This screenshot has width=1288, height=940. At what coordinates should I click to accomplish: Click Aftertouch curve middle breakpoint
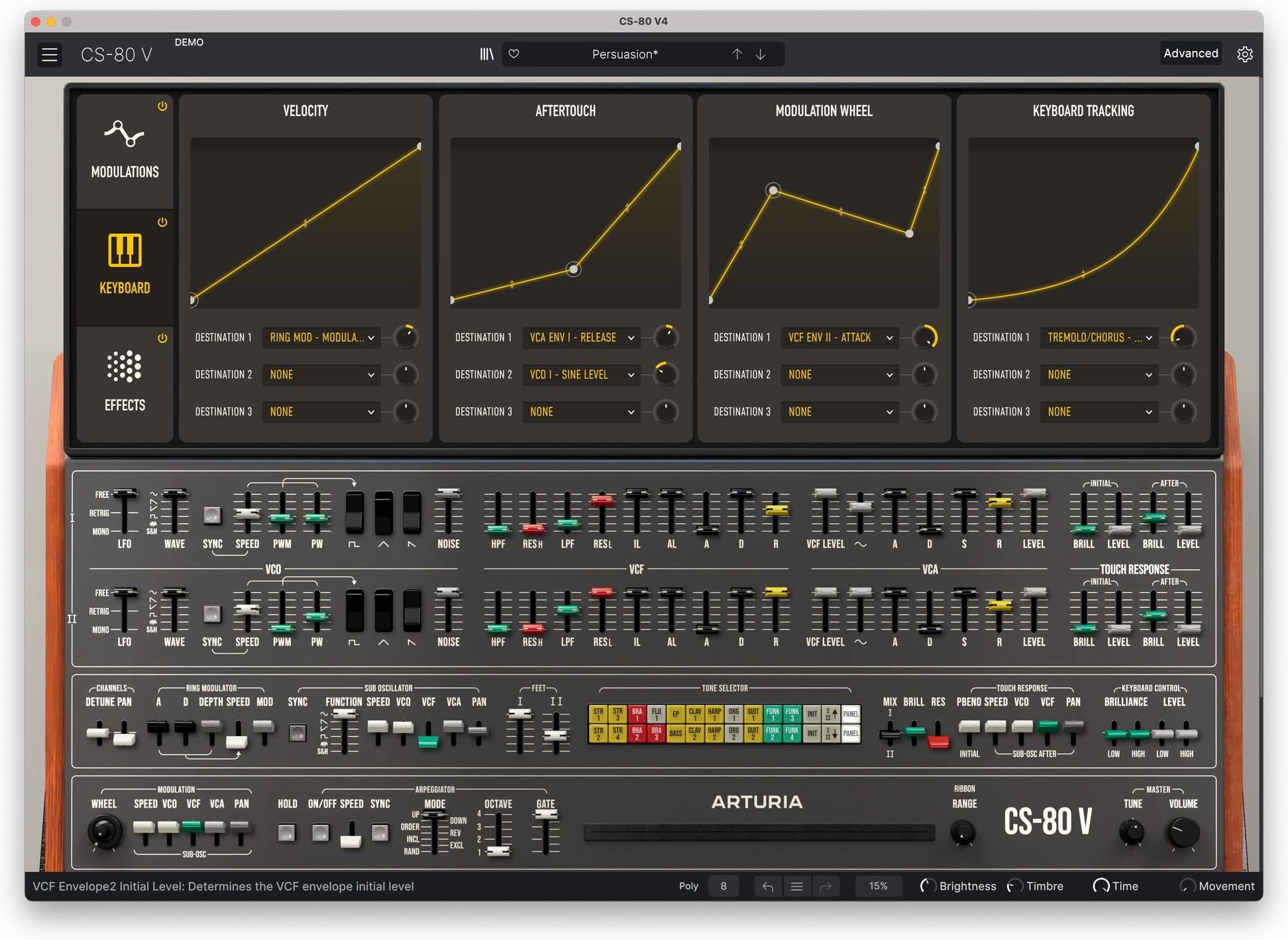574,269
